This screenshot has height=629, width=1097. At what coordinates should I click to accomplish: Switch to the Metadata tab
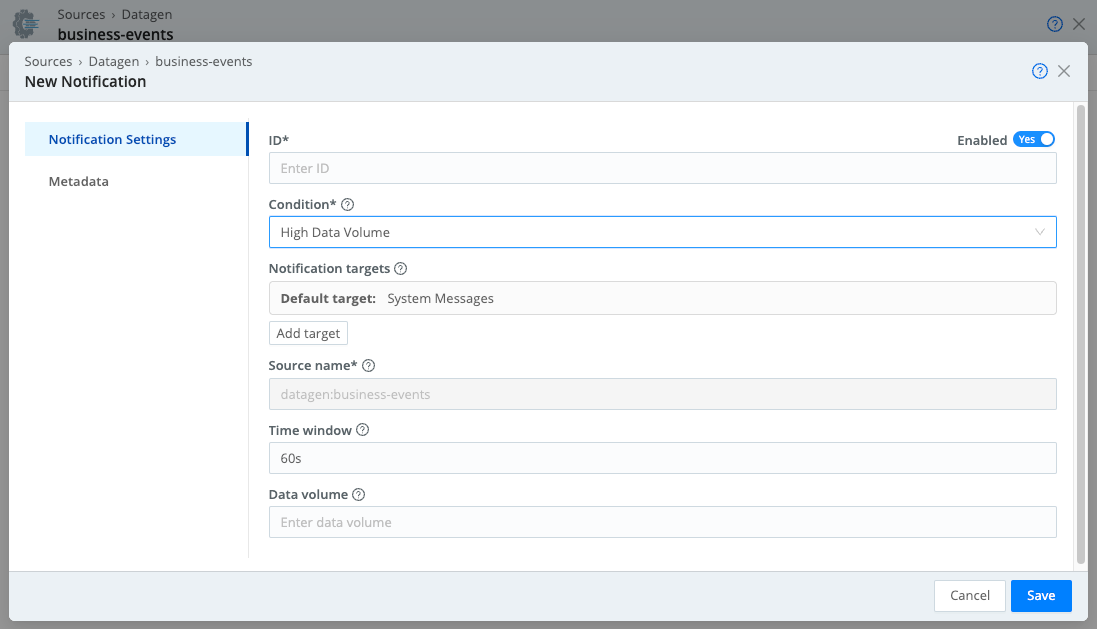coord(78,181)
